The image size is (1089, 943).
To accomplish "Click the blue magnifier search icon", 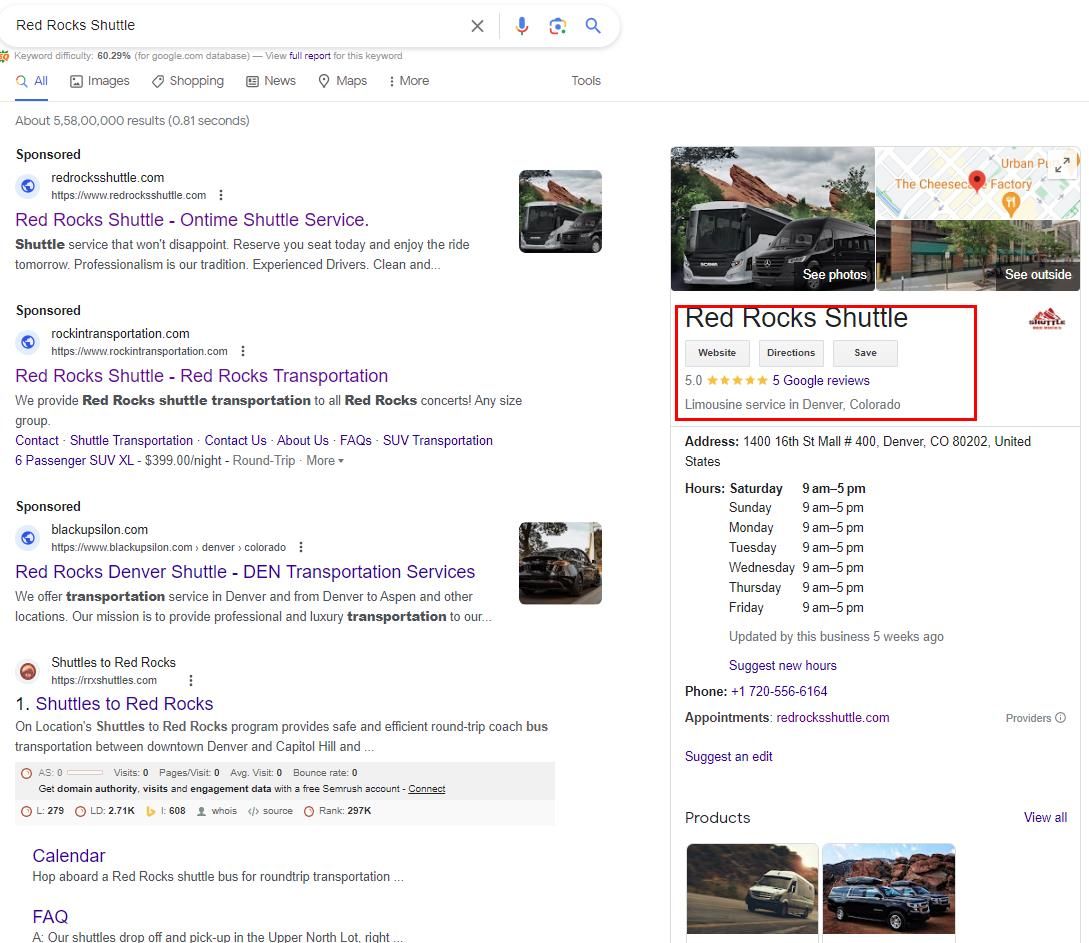I will [593, 26].
